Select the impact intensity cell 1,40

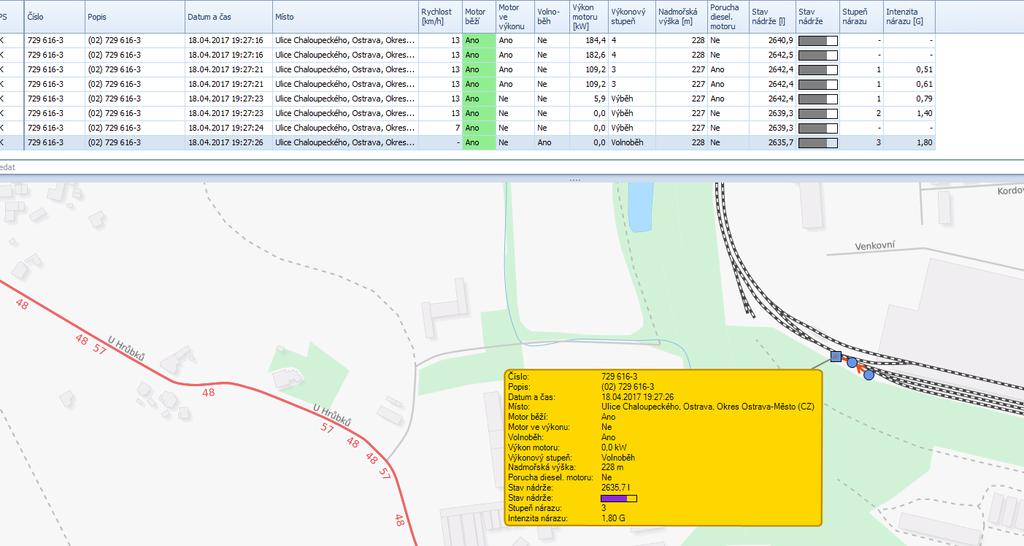pyautogui.click(x=909, y=113)
